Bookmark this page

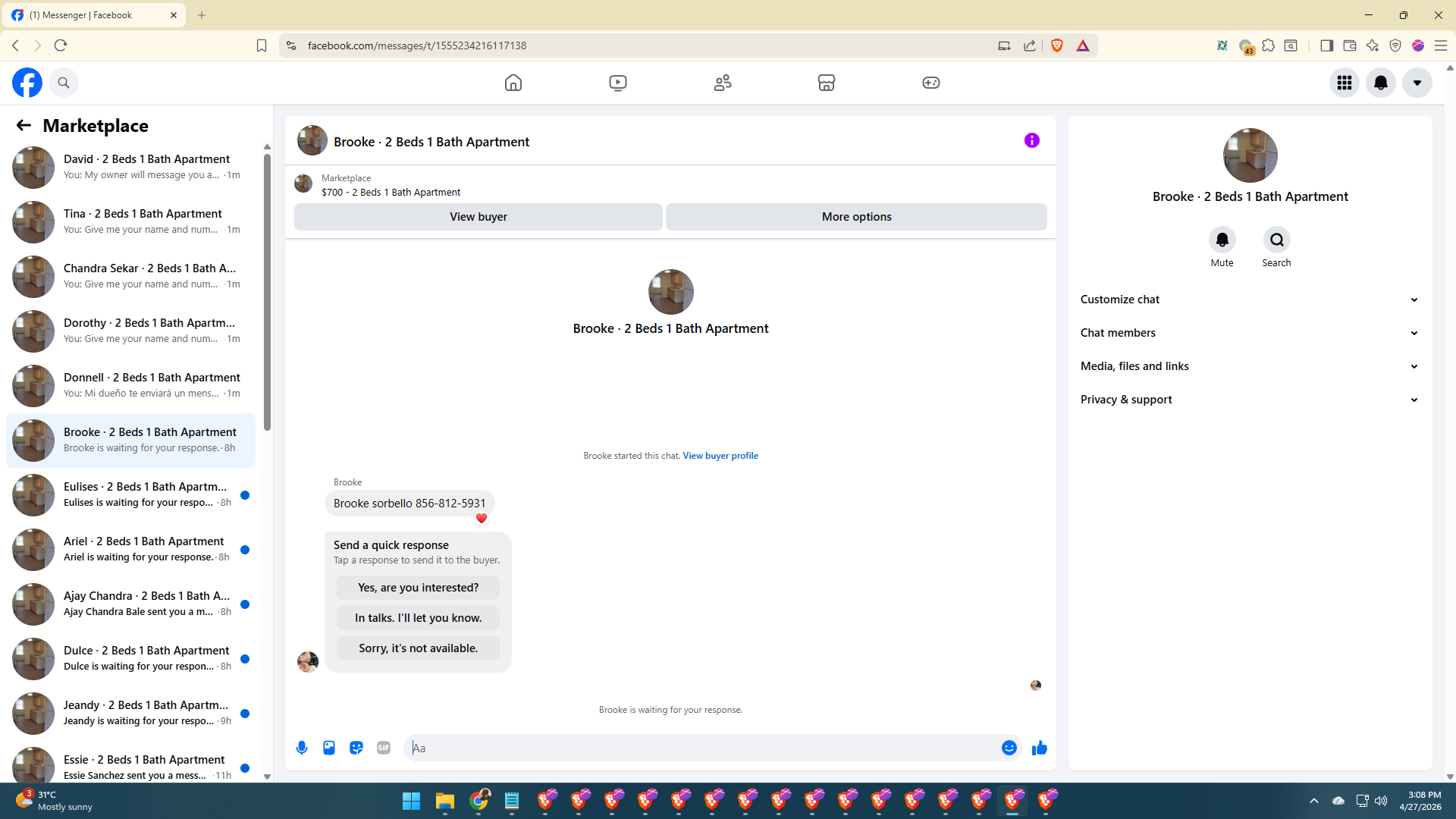click(x=262, y=45)
